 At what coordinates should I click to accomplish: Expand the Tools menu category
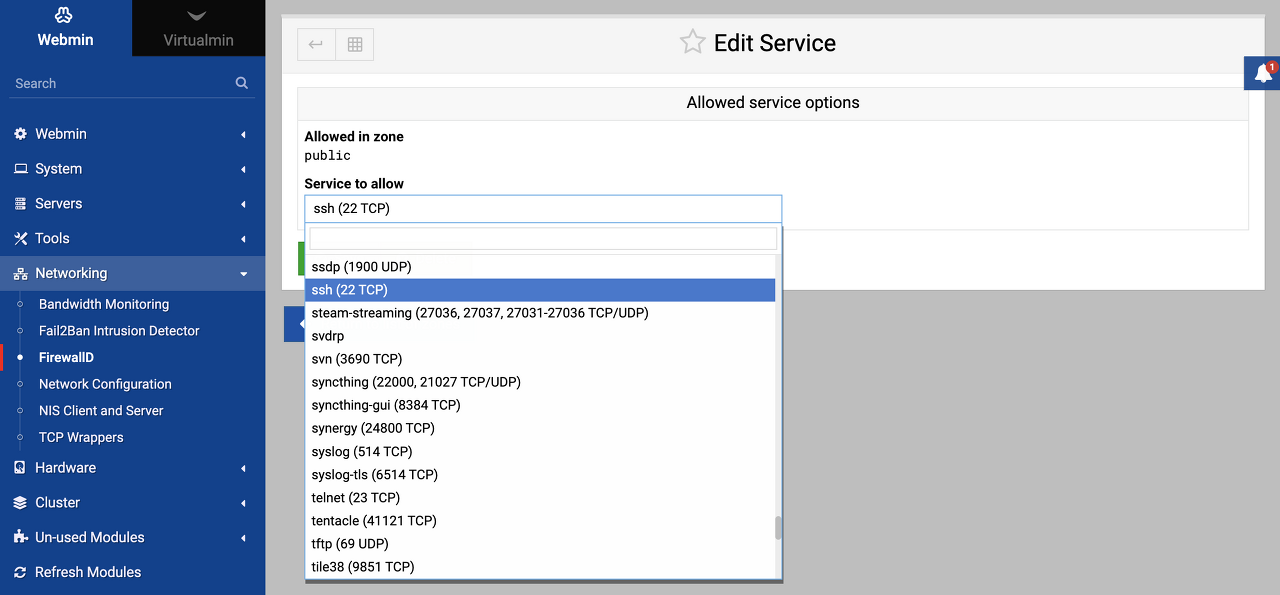[132, 238]
